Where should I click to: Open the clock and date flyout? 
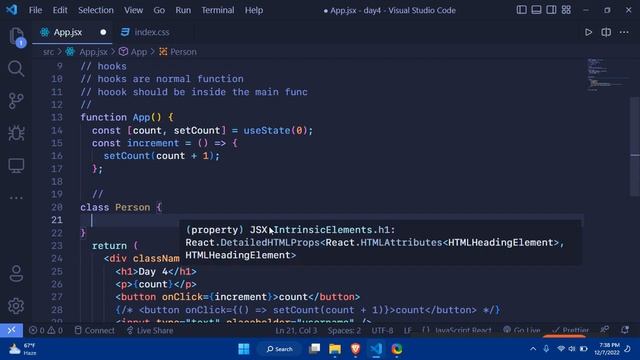point(607,349)
